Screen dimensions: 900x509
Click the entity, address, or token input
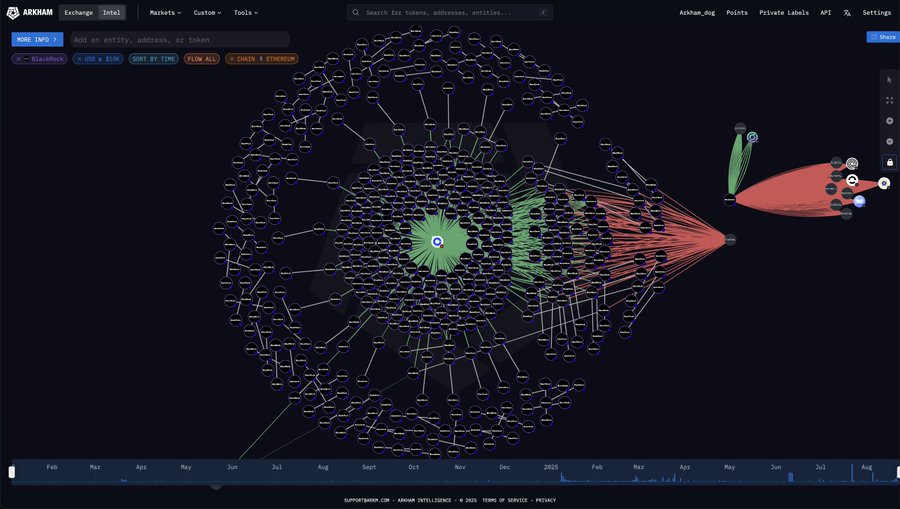click(x=180, y=39)
